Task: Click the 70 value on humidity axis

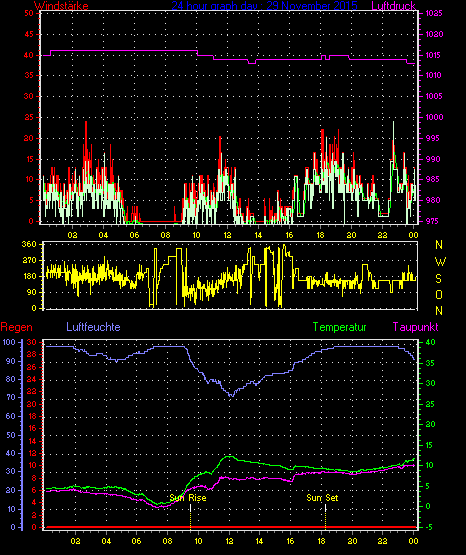Action: (x=11, y=397)
